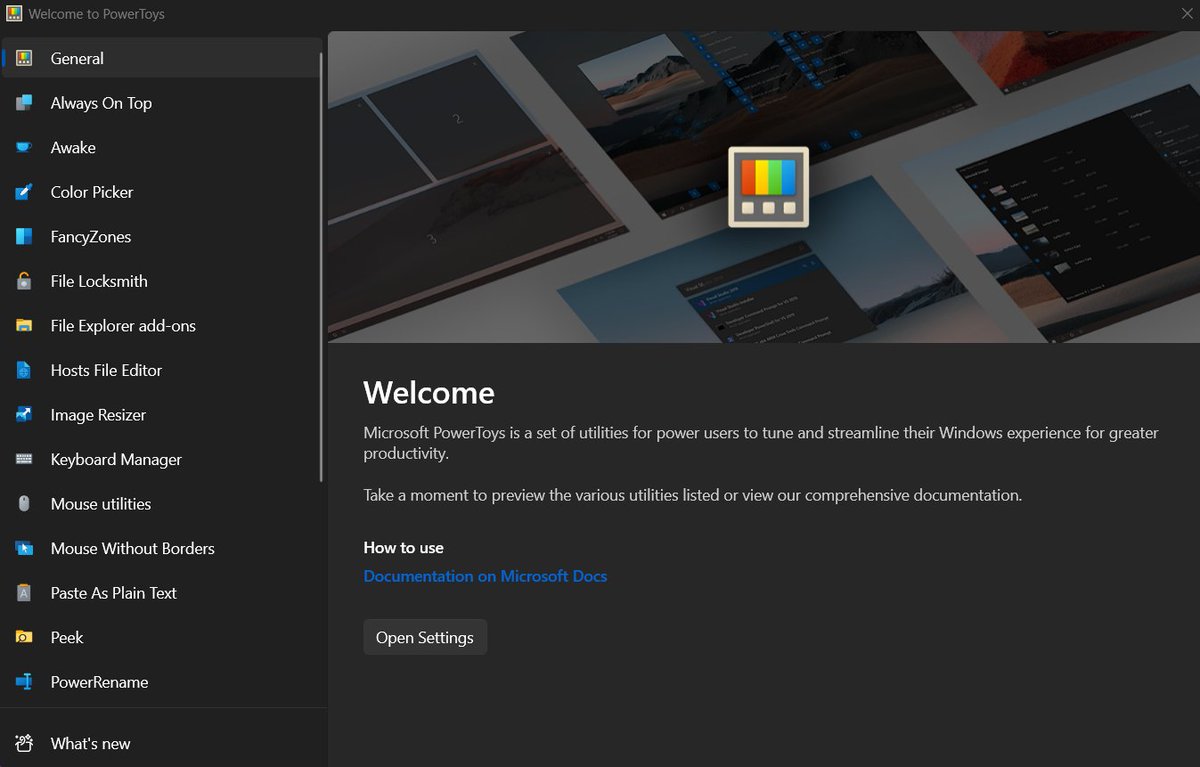Viewport: 1200px width, 767px height.
Task: Click the sidebar vertical scrollbar
Action: click(x=321, y=268)
